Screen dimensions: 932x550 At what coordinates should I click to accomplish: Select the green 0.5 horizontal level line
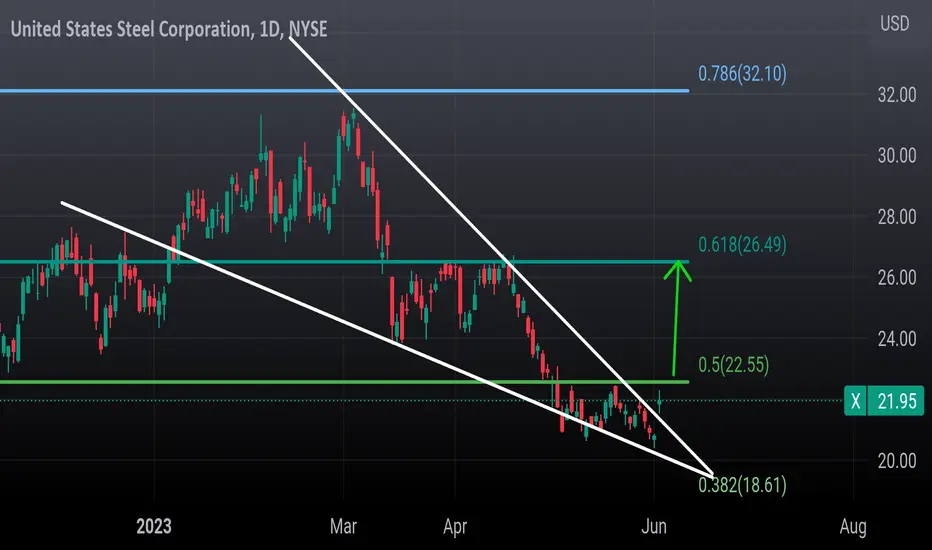[345, 382]
